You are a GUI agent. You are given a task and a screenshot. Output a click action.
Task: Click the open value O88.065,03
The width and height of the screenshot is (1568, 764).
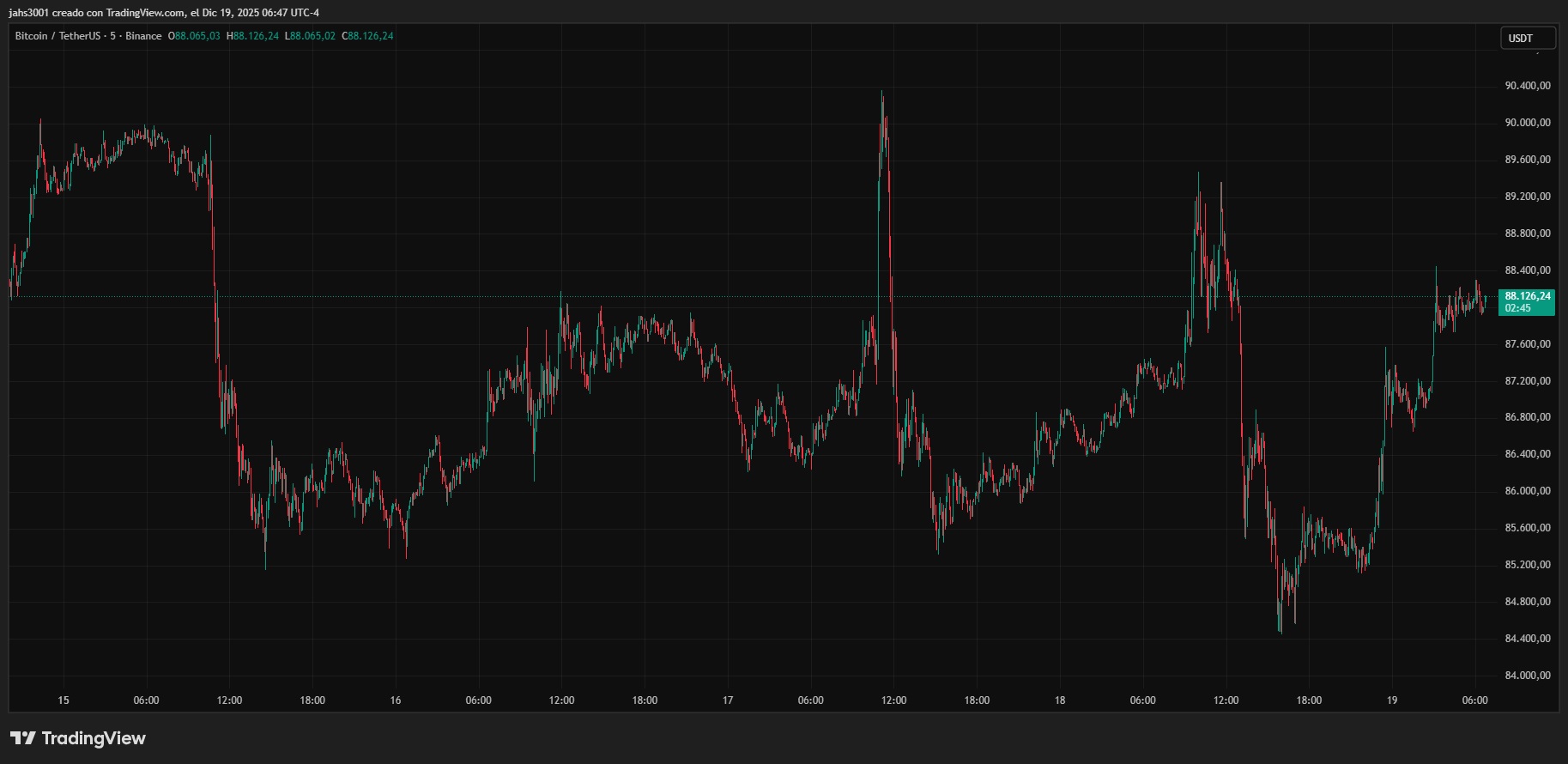(194, 36)
